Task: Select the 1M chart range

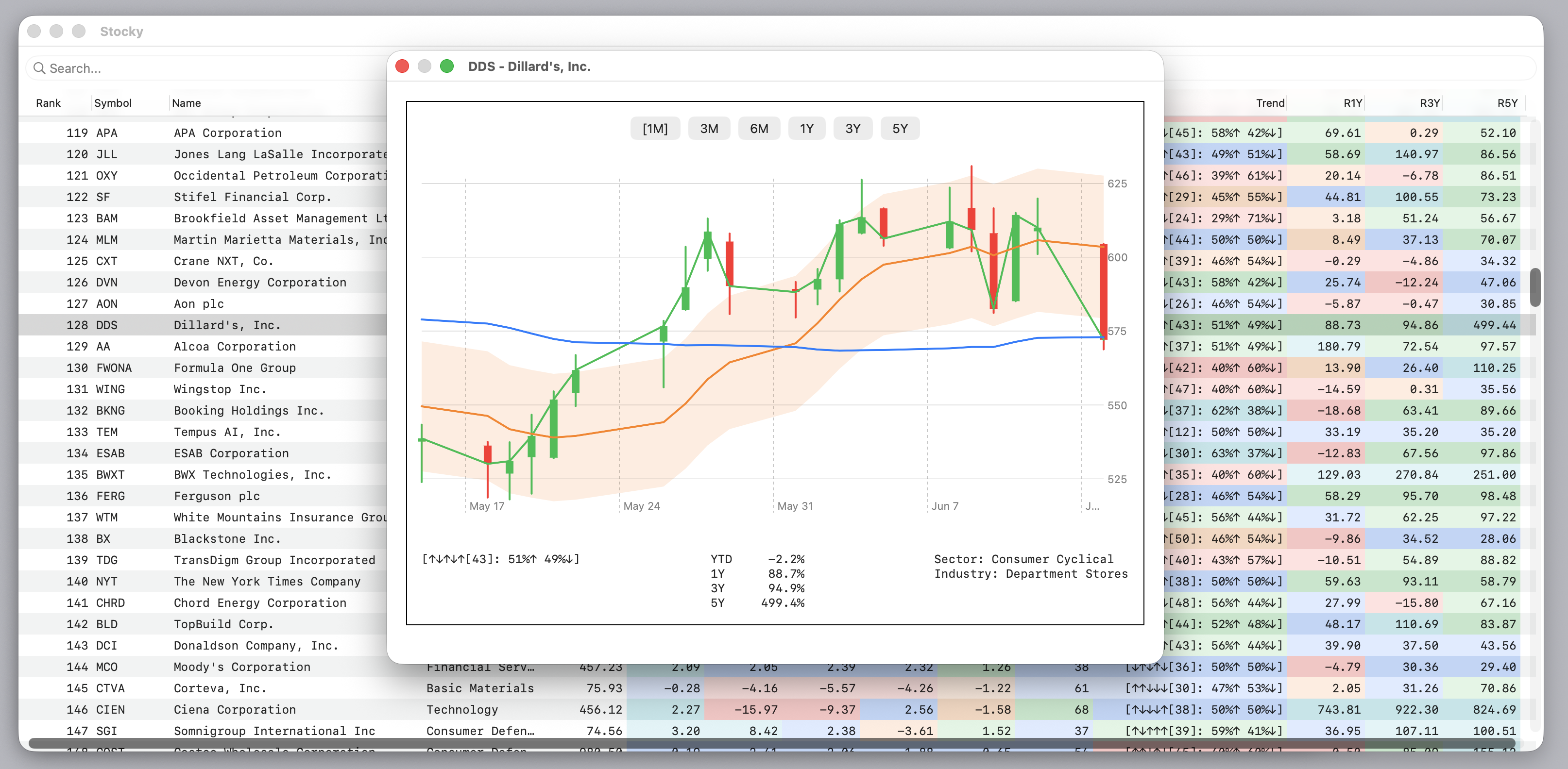Action: (655, 128)
